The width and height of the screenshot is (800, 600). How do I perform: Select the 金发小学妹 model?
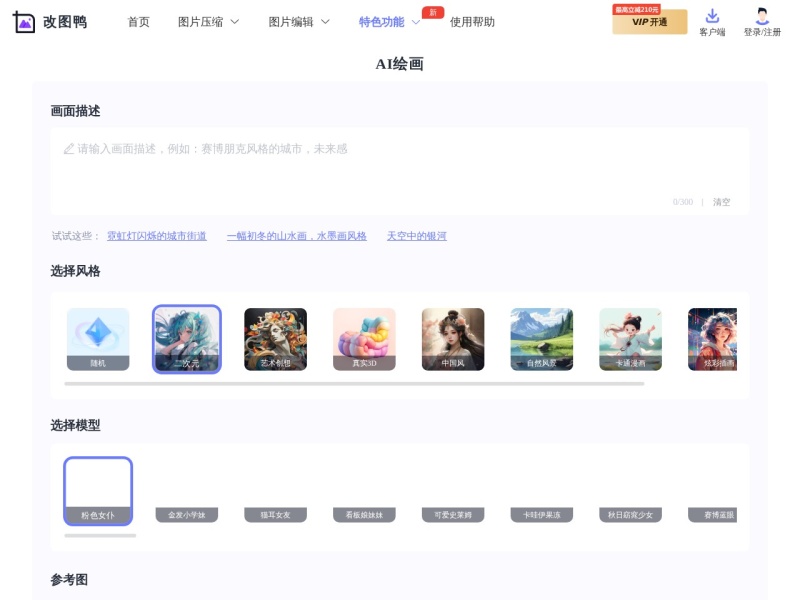[x=187, y=491]
